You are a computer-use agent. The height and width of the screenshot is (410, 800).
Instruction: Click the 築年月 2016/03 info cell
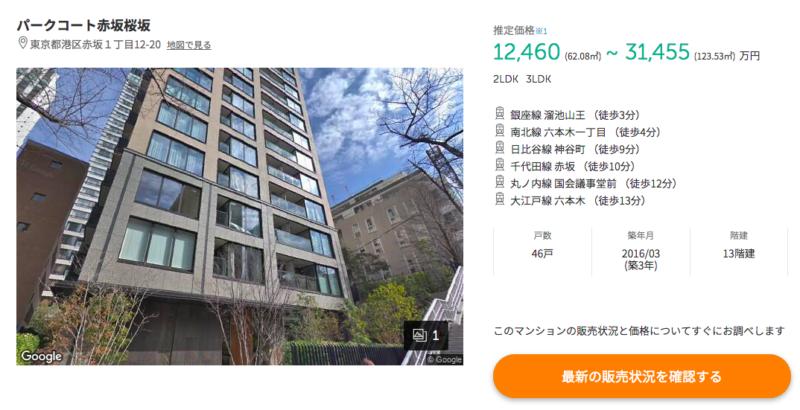tap(641, 251)
